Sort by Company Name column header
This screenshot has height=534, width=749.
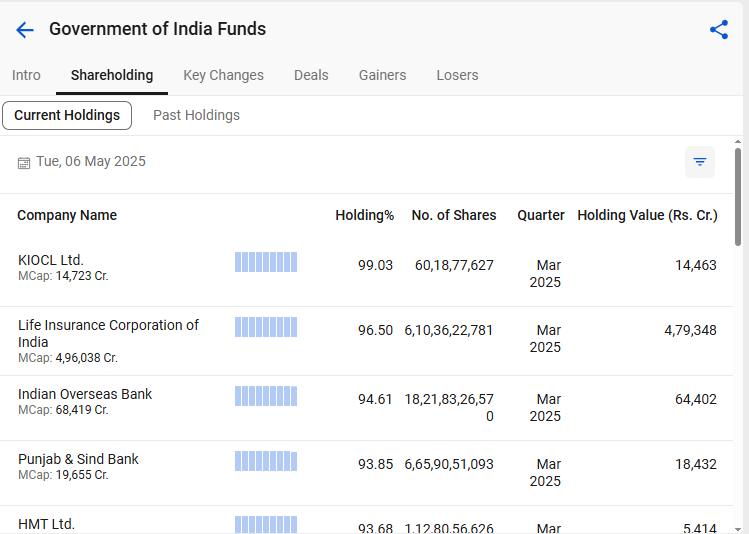tap(67, 215)
